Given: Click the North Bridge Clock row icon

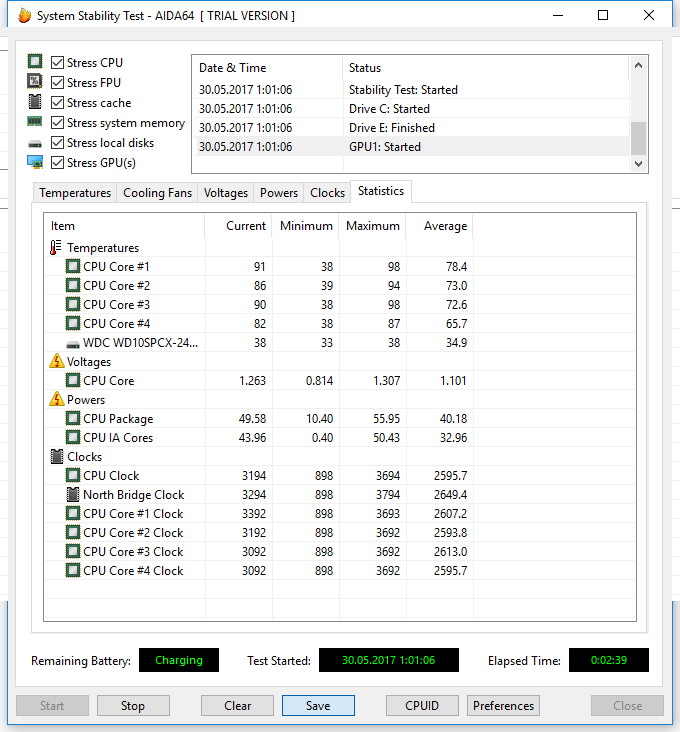Looking at the screenshot, I should (x=73, y=494).
